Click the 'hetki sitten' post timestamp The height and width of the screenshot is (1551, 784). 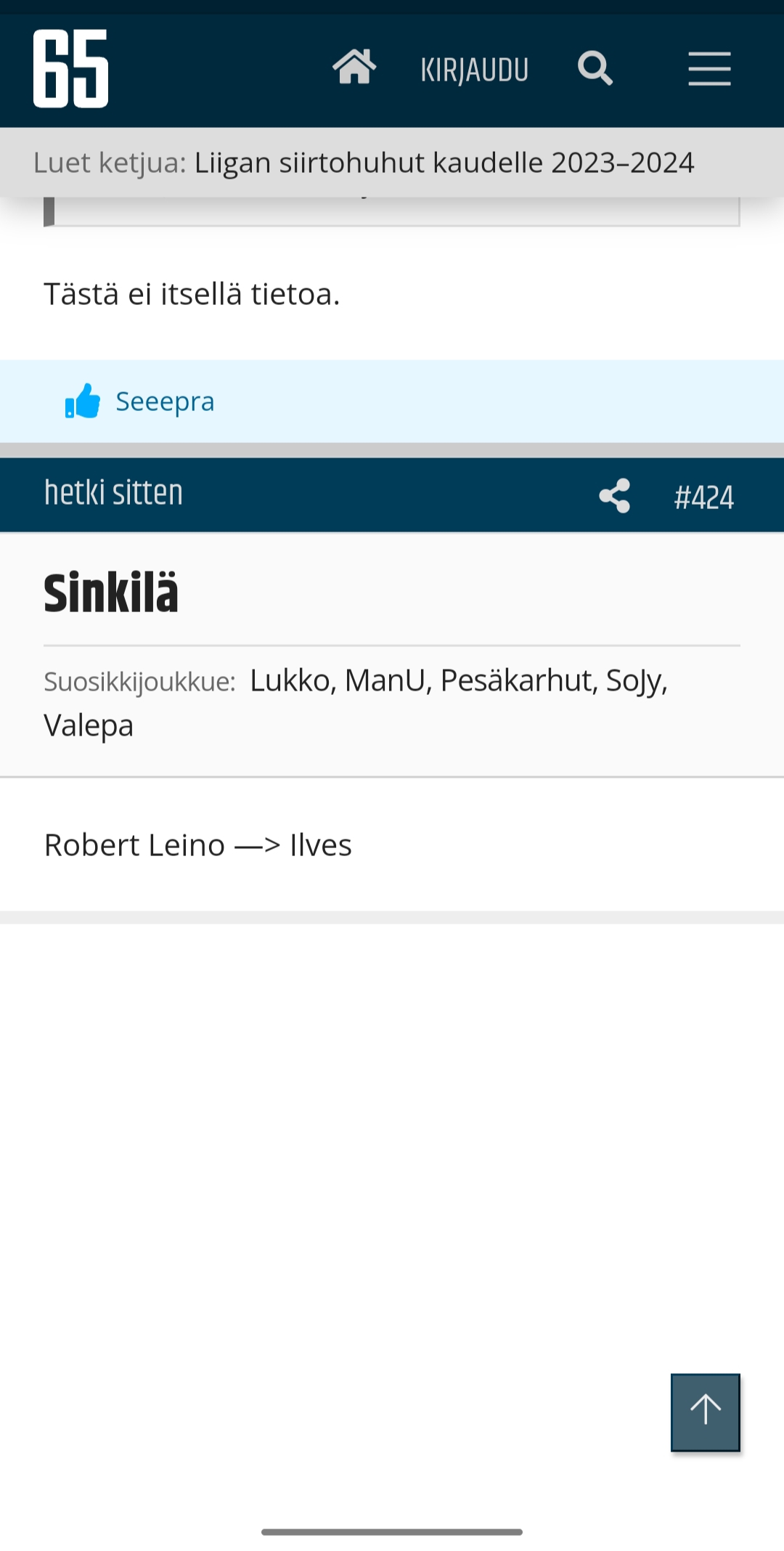(x=113, y=493)
